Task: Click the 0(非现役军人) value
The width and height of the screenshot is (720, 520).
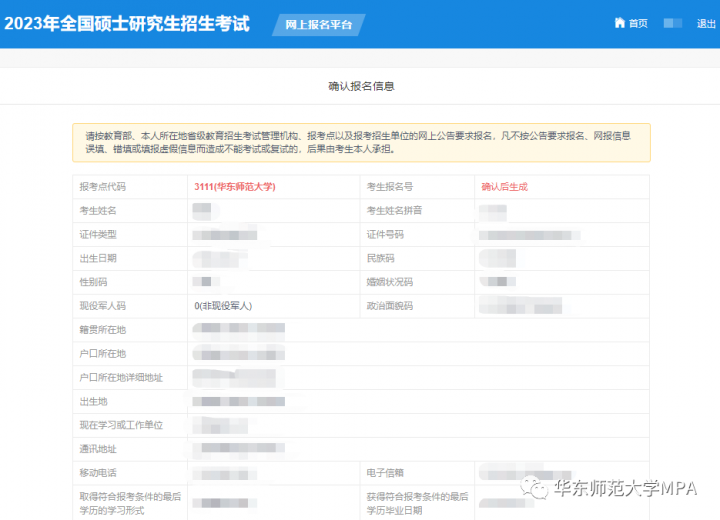Action: pyautogui.click(x=223, y=306)
